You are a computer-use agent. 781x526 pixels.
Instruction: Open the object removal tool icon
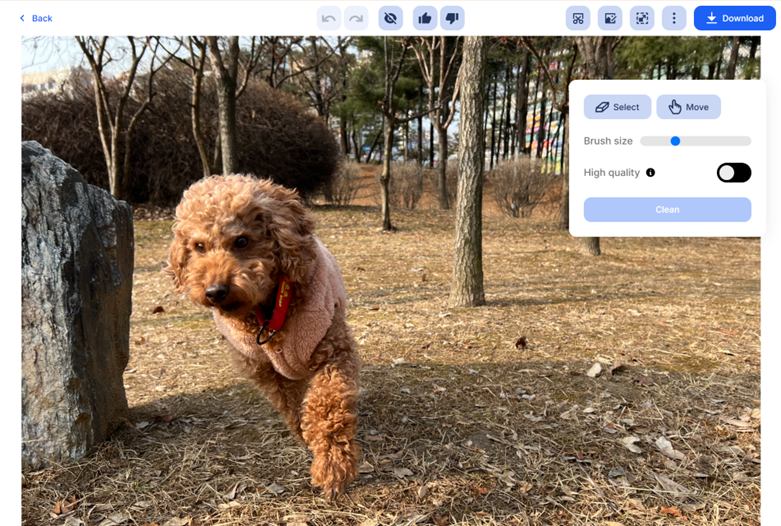578,18
